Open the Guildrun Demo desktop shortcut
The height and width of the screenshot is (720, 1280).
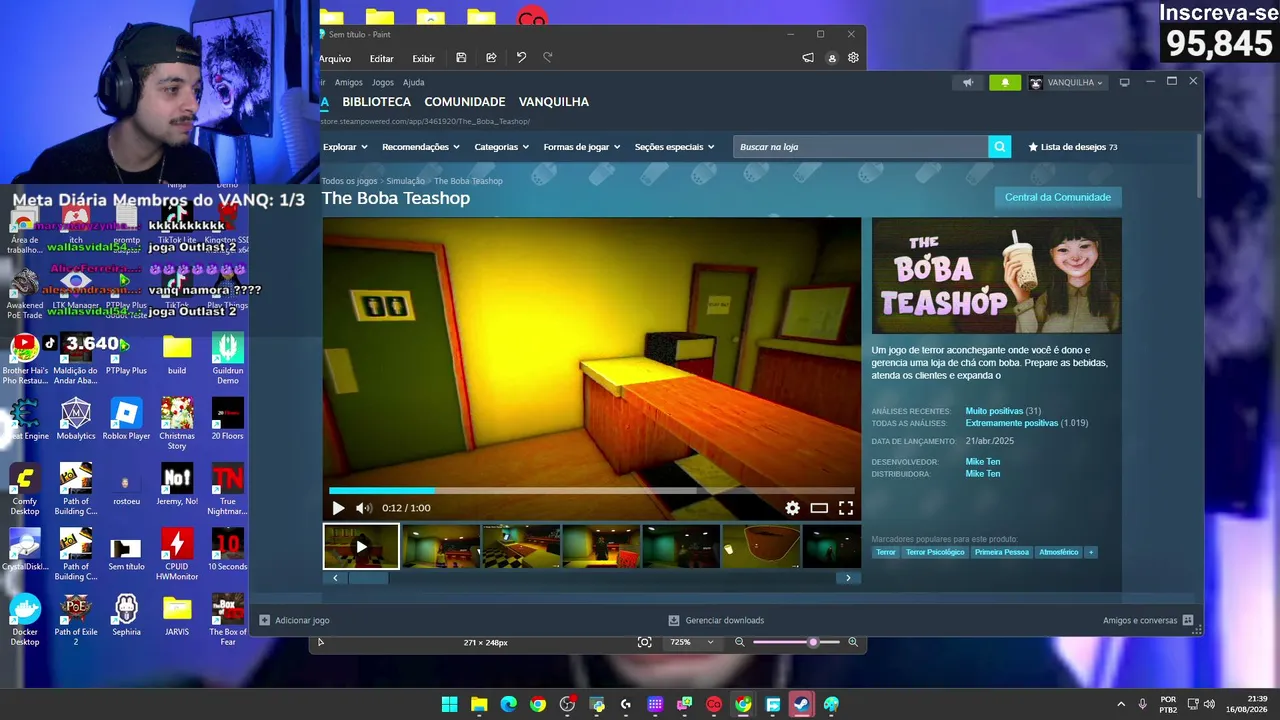228,359
